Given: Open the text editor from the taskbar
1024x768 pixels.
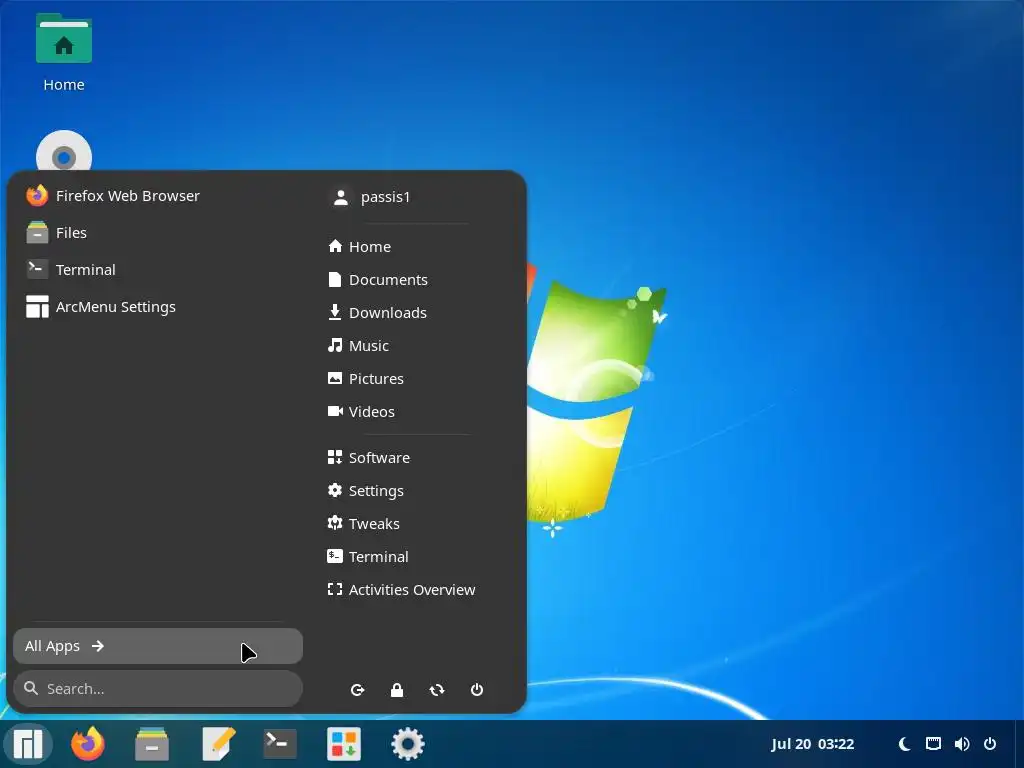Looking at the screenshot, I should [217, 744].
